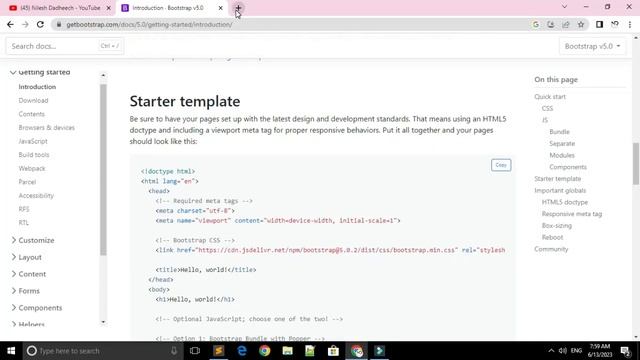640x360 pixels.
Task: Focus the Search docs field
Action: [x=64, y=46]
